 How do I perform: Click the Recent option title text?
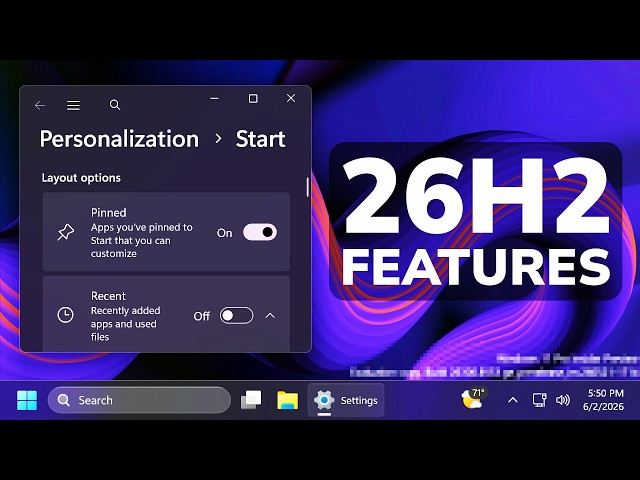(x=109, y=296)
